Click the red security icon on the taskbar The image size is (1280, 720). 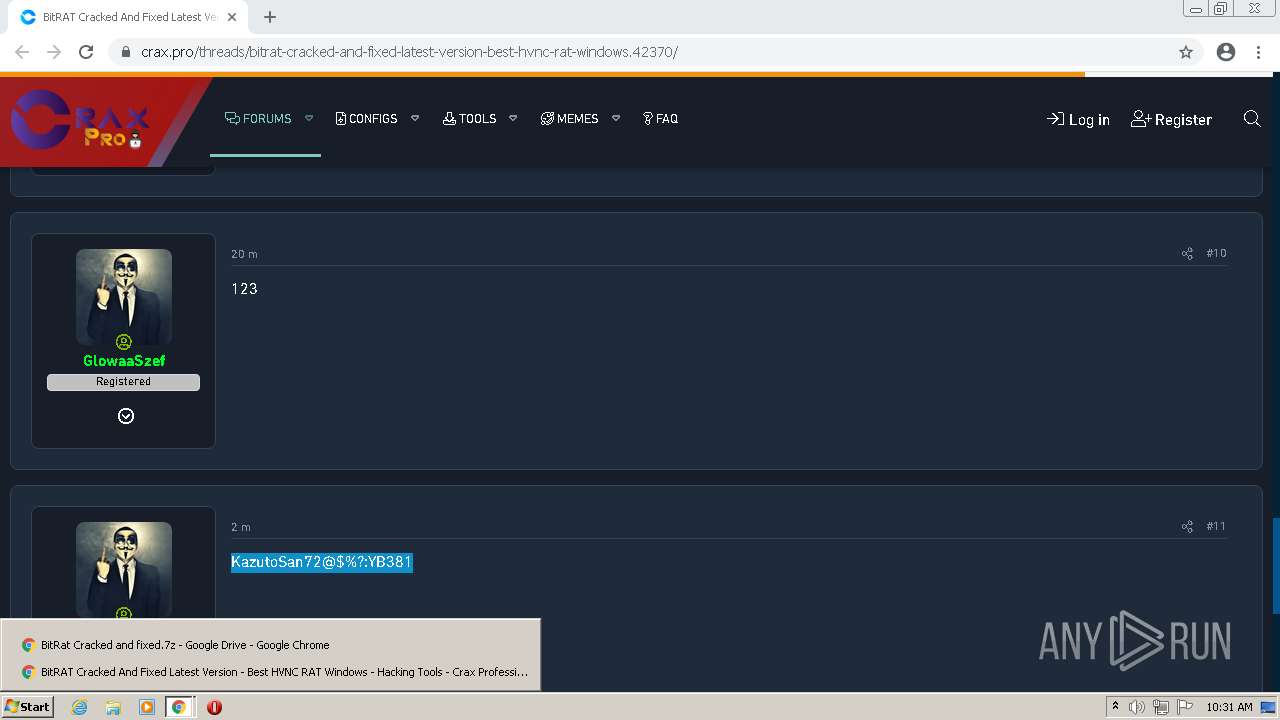tap(214, 707)
